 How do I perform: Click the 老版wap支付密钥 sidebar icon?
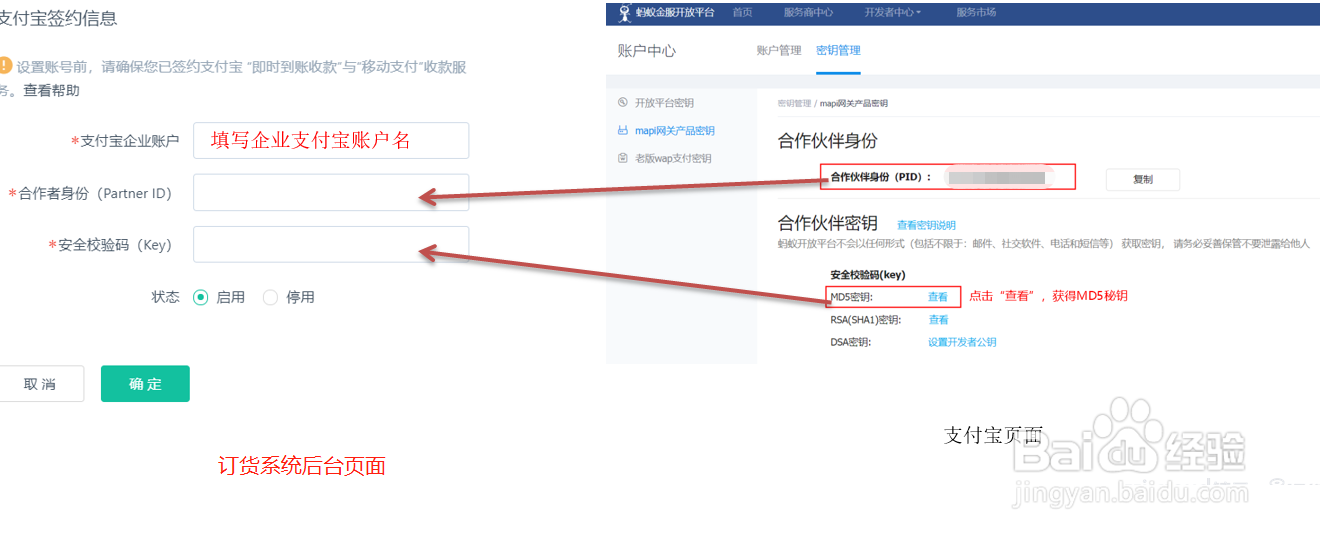click(623, 158)
